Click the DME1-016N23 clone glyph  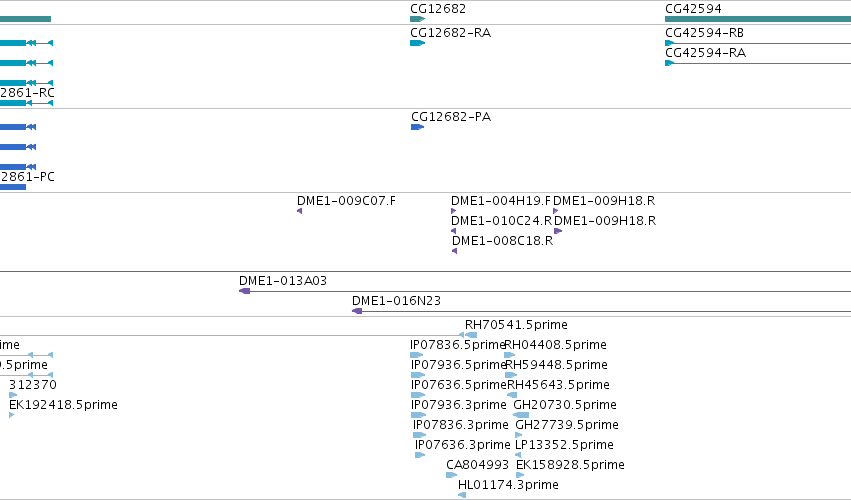(x=601, y=311)
